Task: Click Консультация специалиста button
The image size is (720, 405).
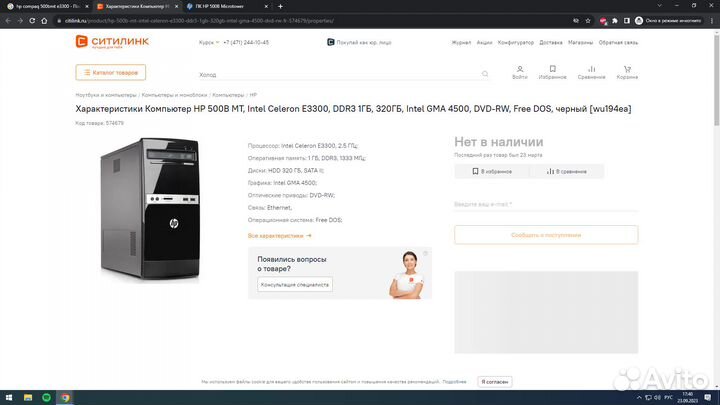Action: point(295,285)
